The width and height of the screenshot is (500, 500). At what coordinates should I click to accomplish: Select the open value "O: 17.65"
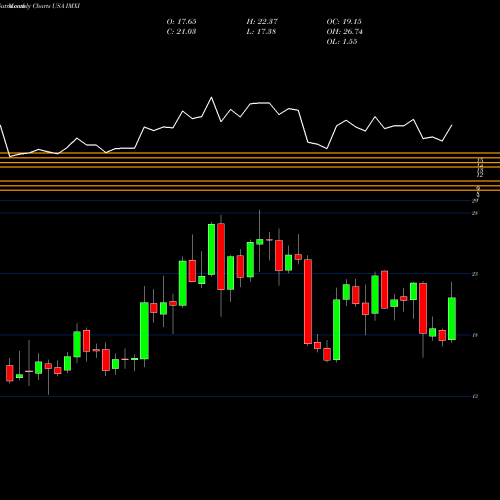point(181,22)
